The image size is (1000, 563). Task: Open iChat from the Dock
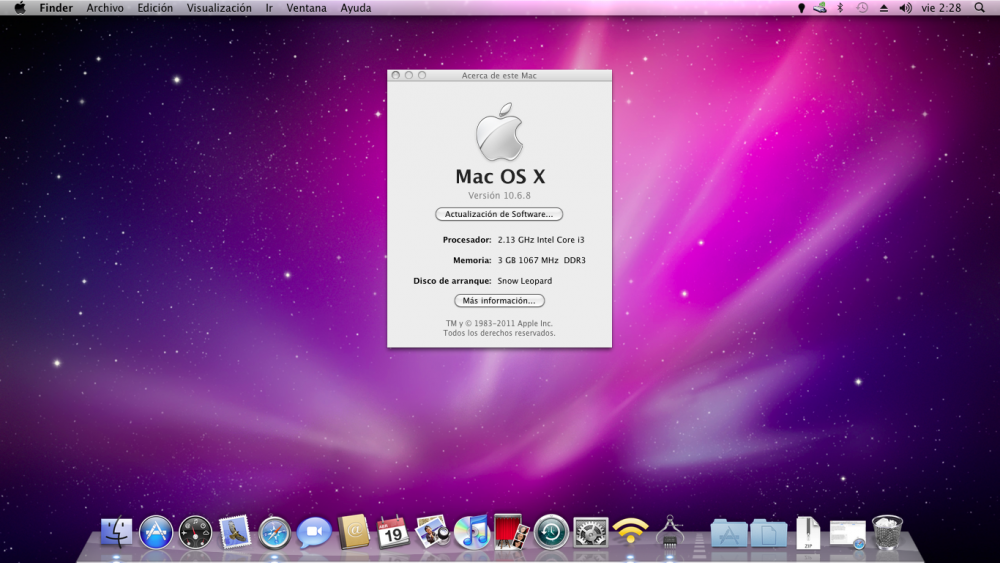coord(314,532)
